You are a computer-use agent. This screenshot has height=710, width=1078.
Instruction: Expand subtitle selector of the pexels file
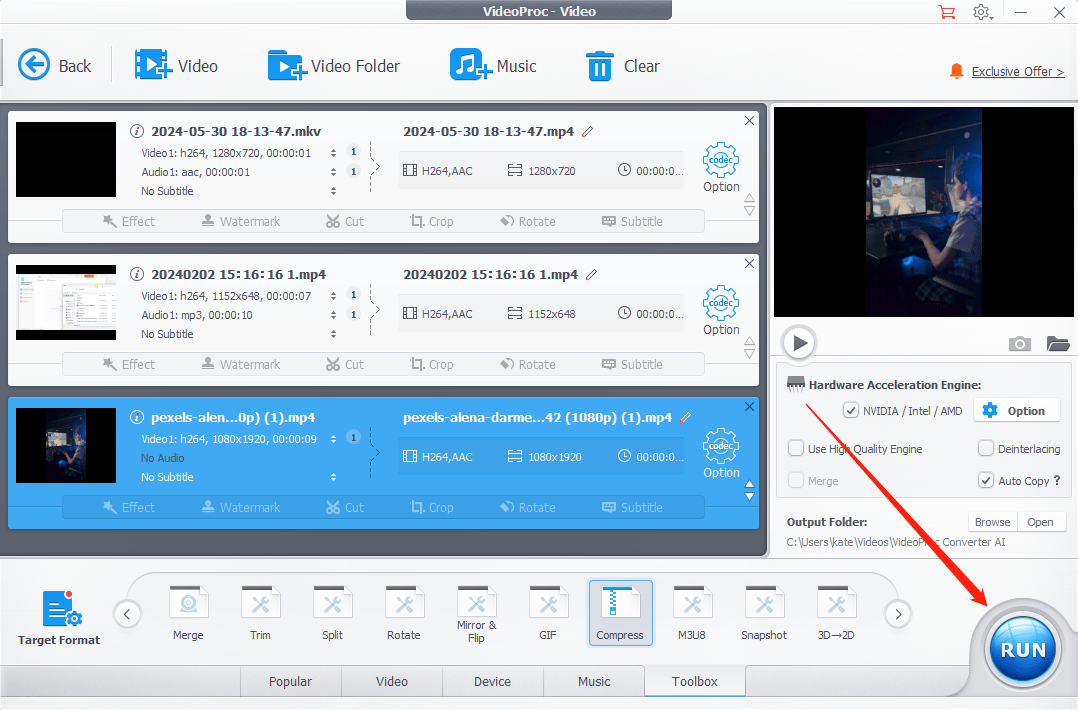coord(333,477)
